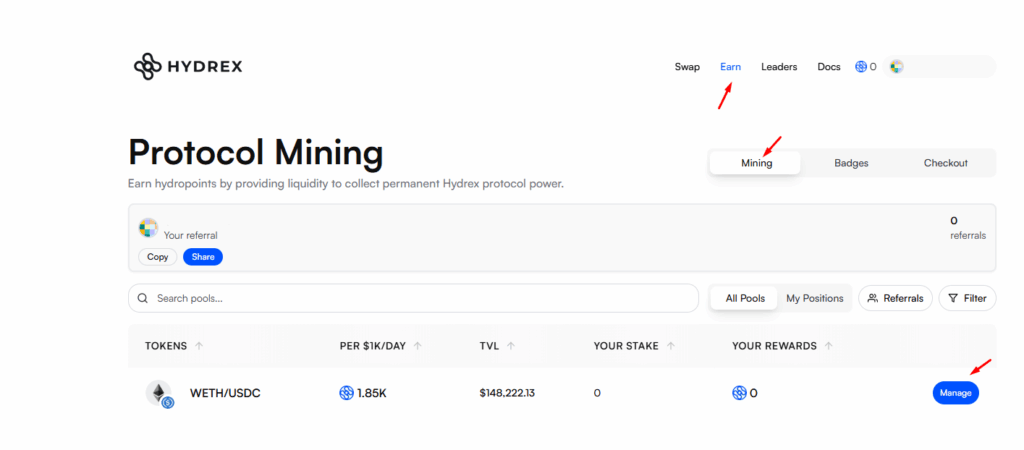Viewport: 1024px width, 450px height.
Task: Switch to My Positions view
Action: click(x=814, y=298)
